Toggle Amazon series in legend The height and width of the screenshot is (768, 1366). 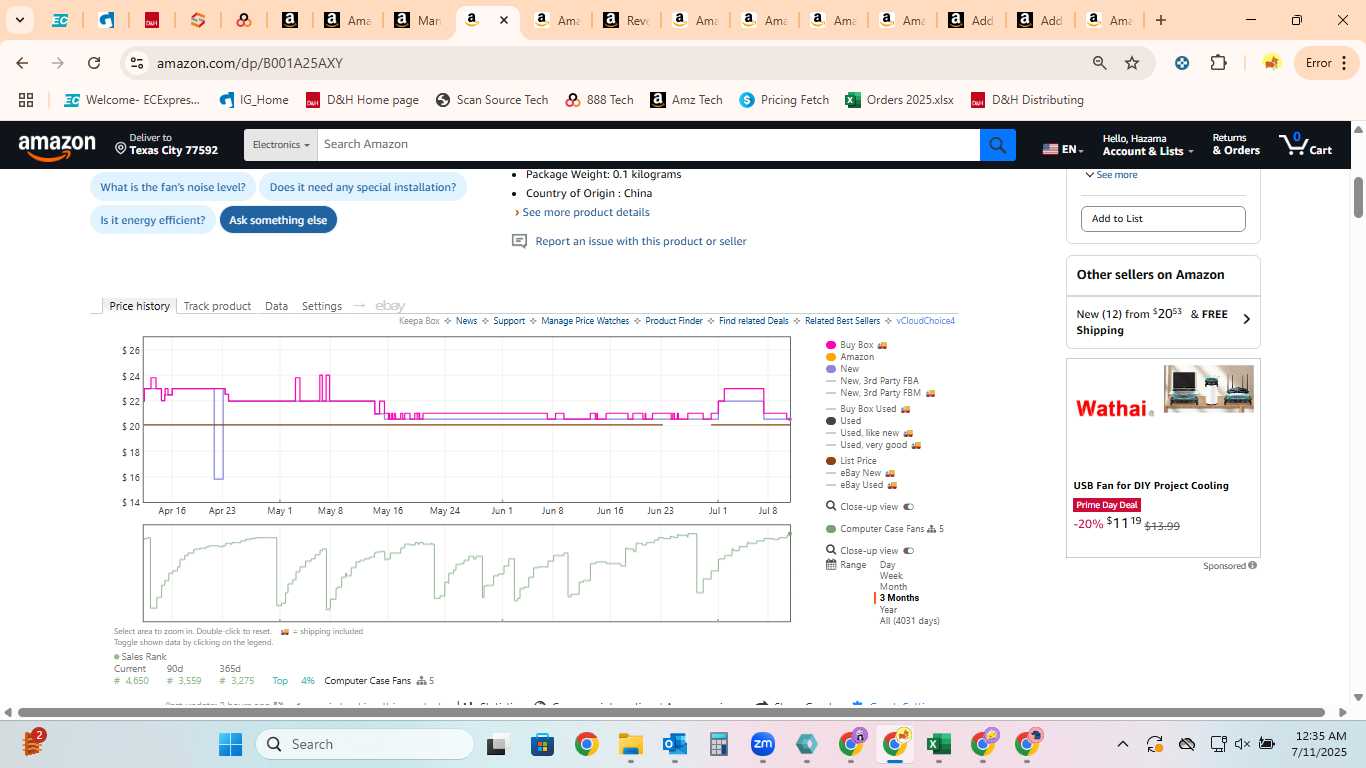(850, 357)
